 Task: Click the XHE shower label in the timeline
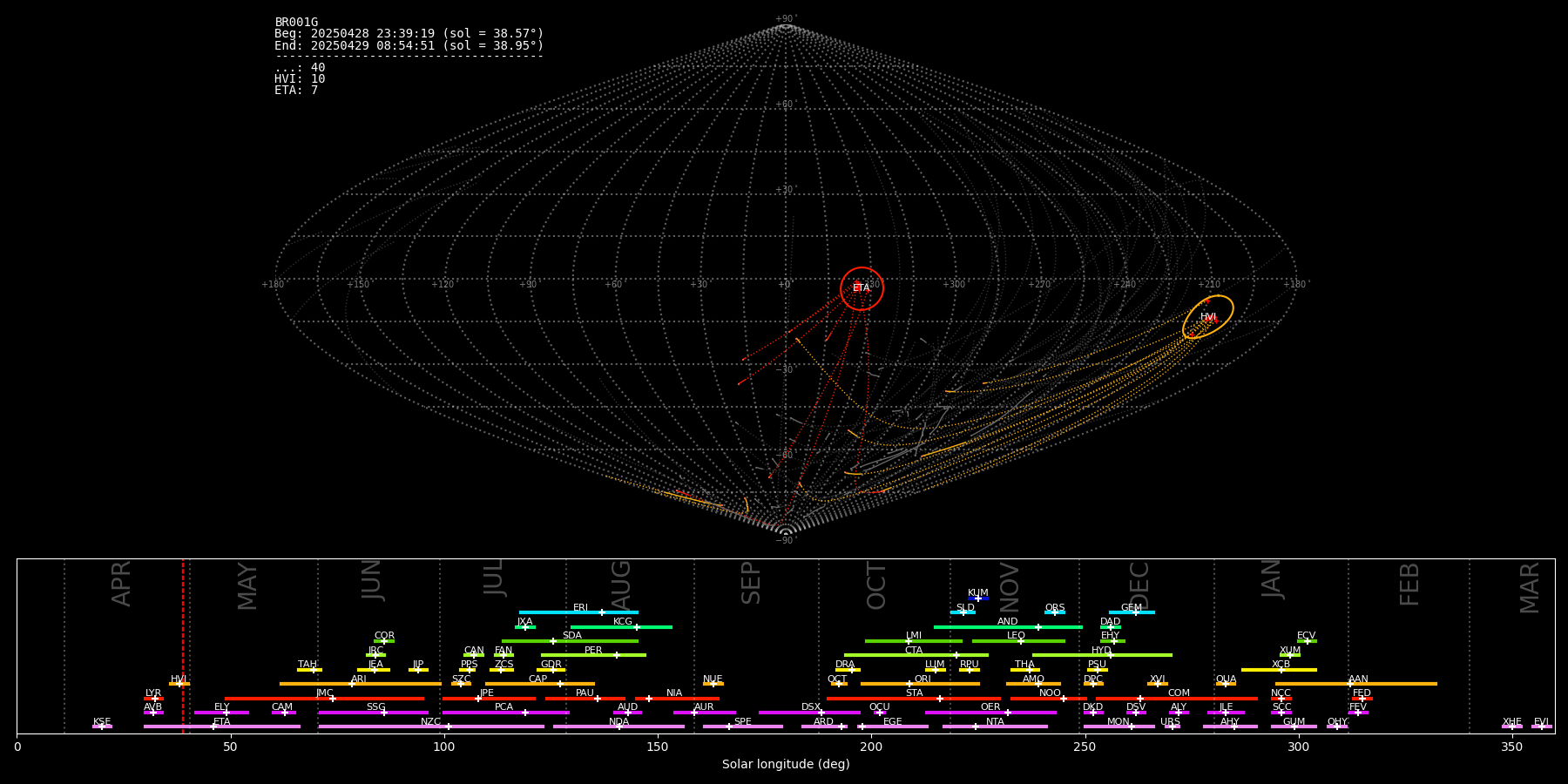coord(1512,722)
